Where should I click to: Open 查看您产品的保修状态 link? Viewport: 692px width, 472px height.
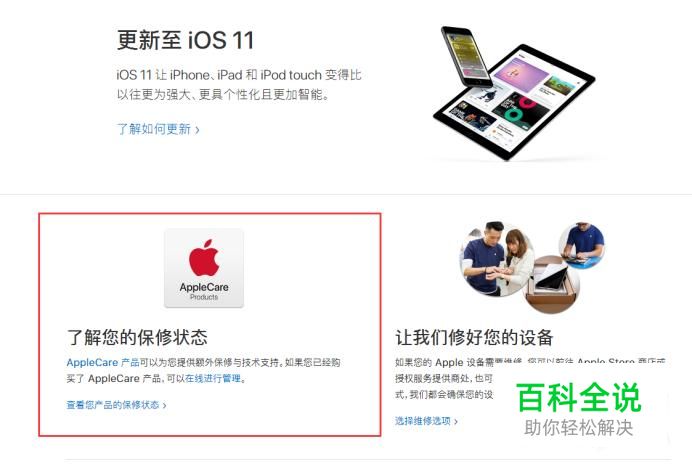click(113, 405)
